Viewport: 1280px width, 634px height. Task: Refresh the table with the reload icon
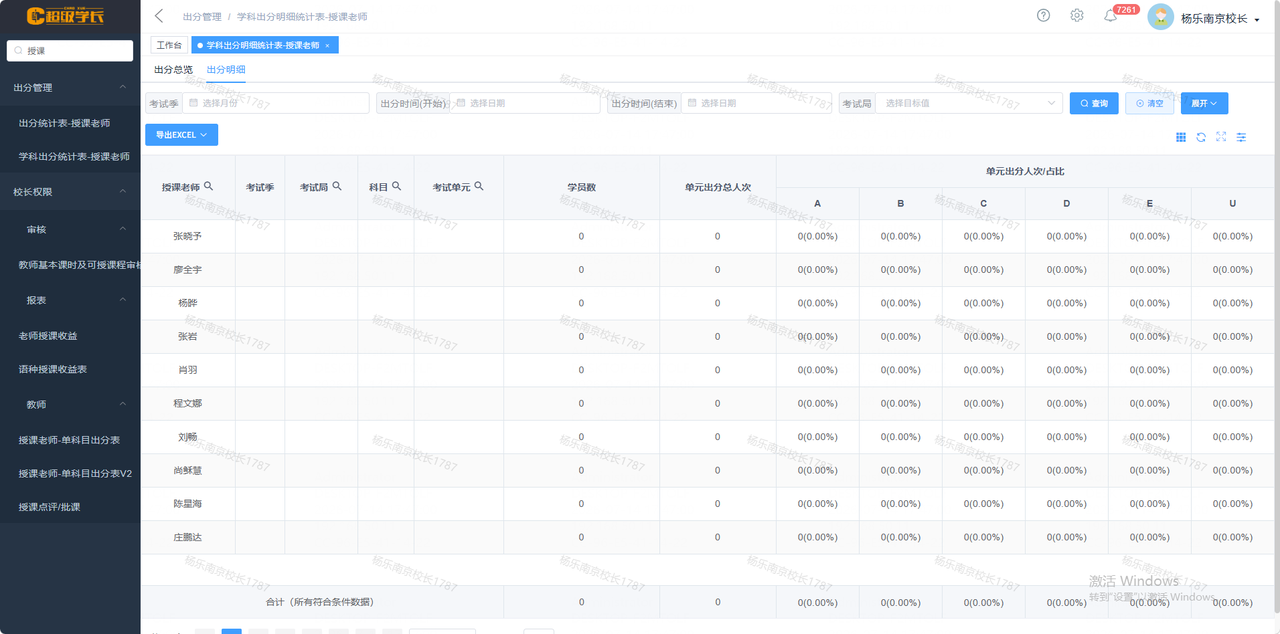pyautogui.click(x=1201, y=137)
